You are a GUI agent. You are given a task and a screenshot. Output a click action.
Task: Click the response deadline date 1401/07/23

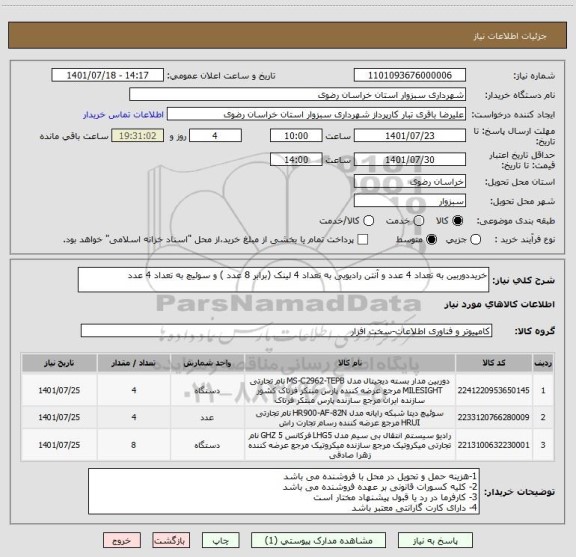(410, 136)
